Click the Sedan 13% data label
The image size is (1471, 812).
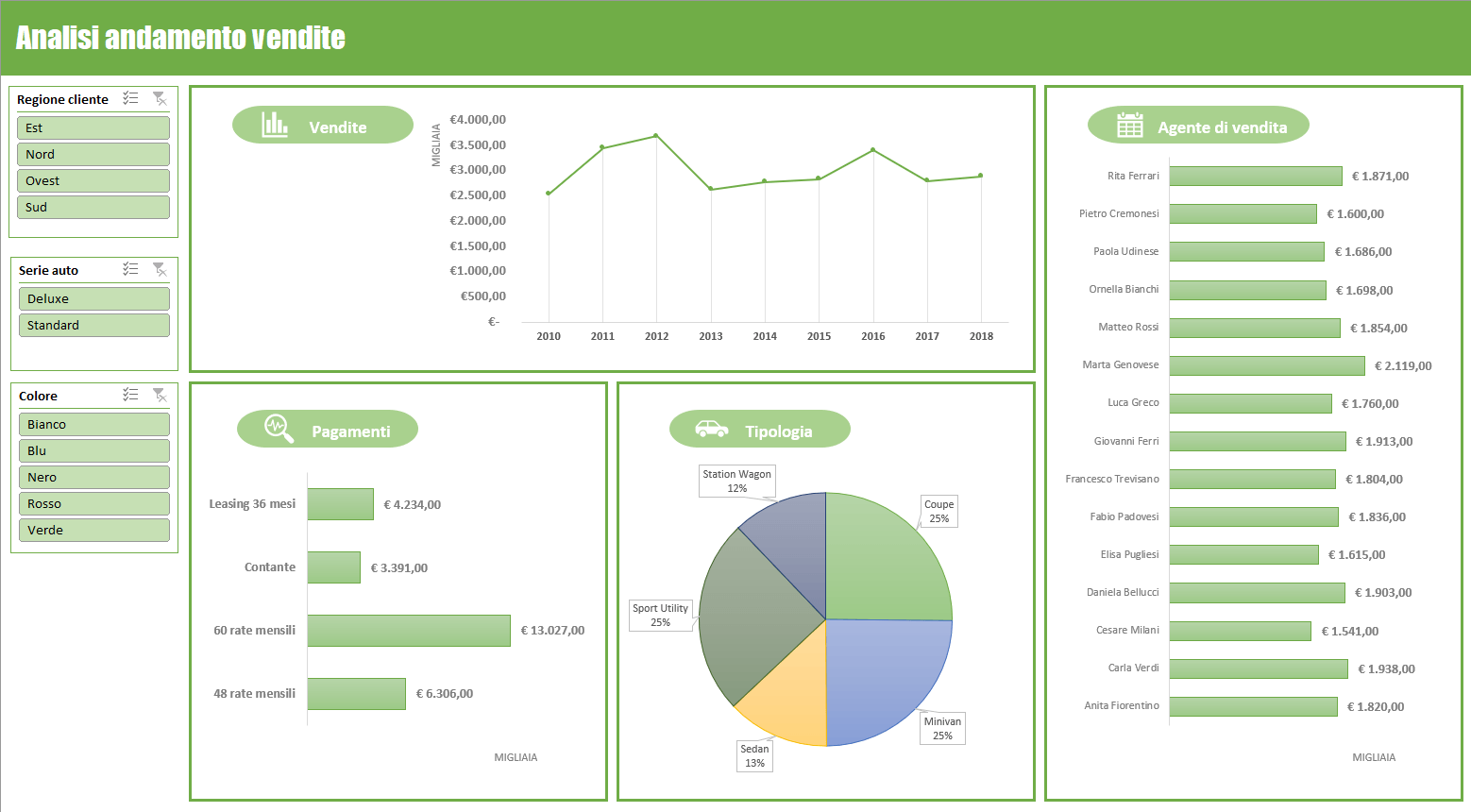754,755
